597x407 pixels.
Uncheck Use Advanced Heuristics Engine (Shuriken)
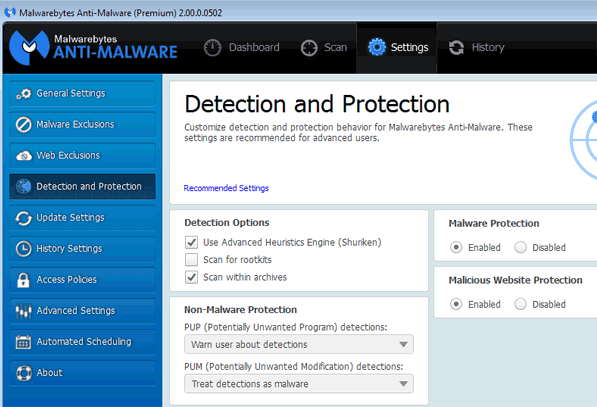click(191, 242)
